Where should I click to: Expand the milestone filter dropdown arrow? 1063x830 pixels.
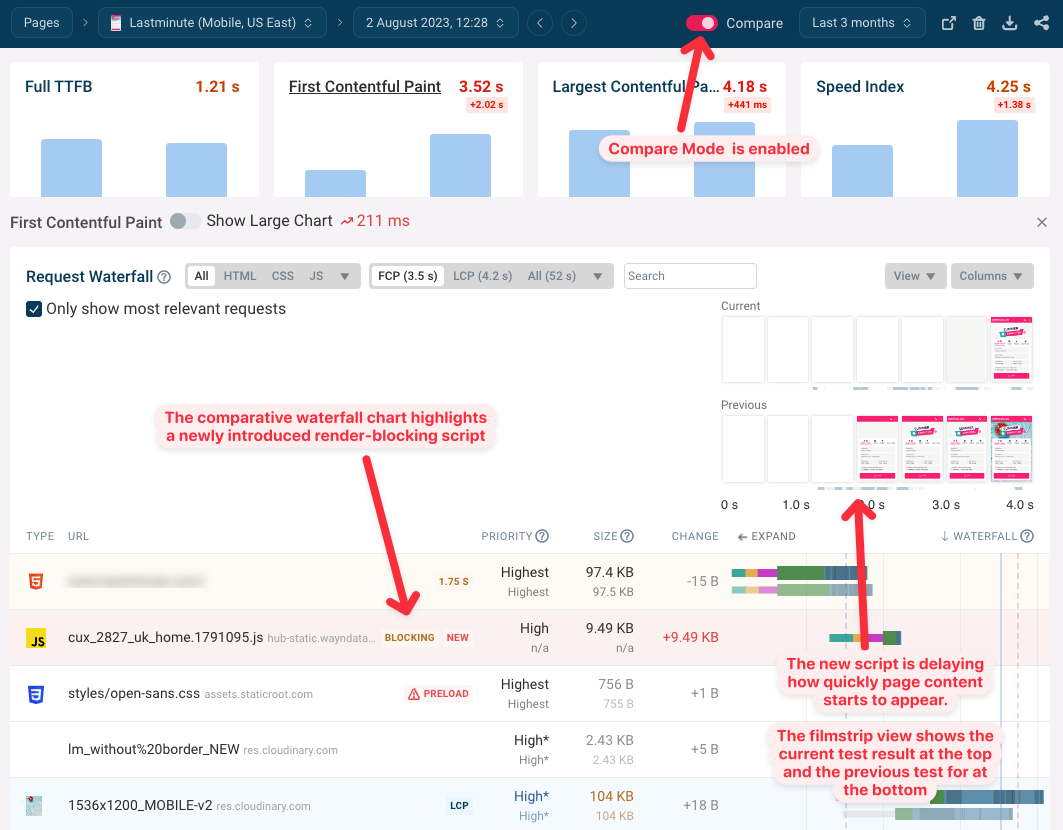click(x=597, y=276)
